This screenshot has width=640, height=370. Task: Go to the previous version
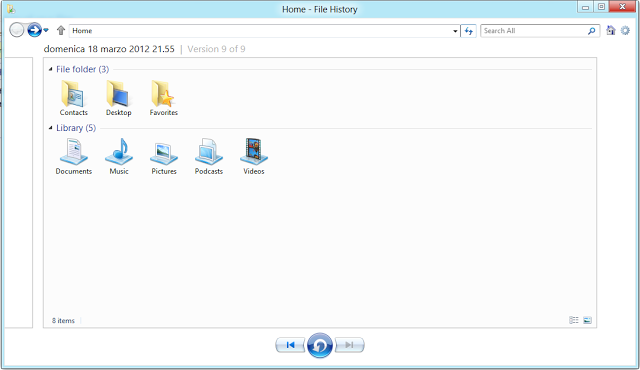pos(290,345)
